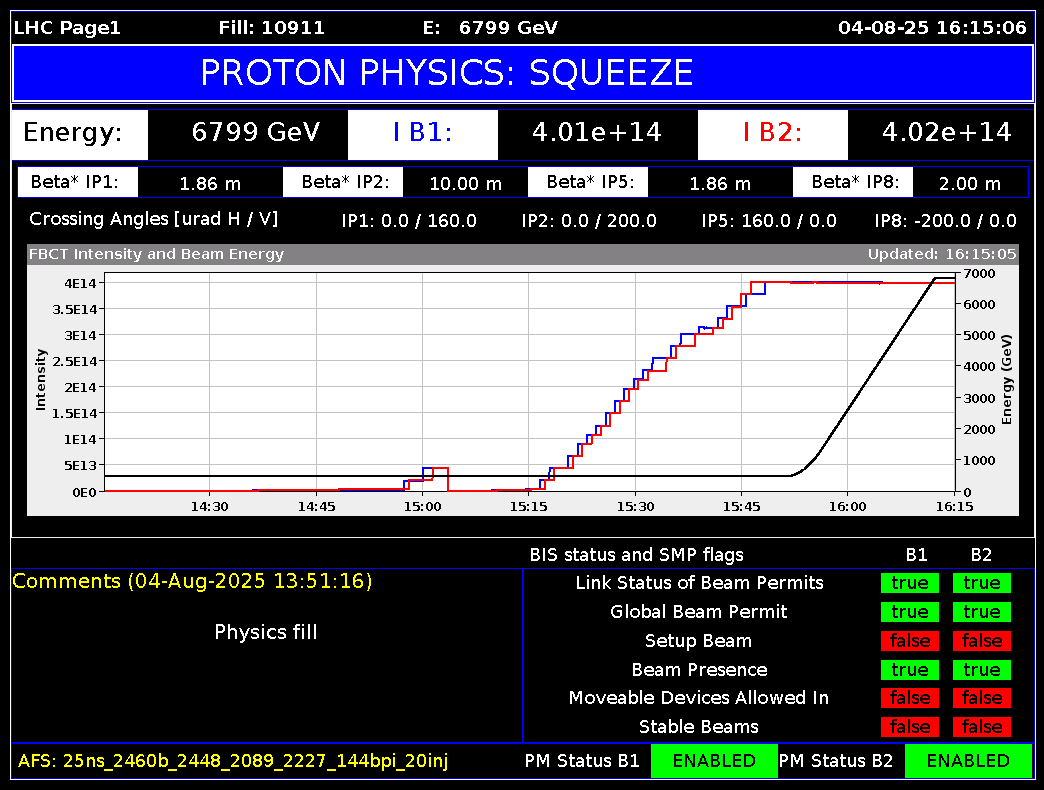Click the beam 2 intensity value 4.02e+14
This screenshot has width=1044, height=790.
point(946,133)
